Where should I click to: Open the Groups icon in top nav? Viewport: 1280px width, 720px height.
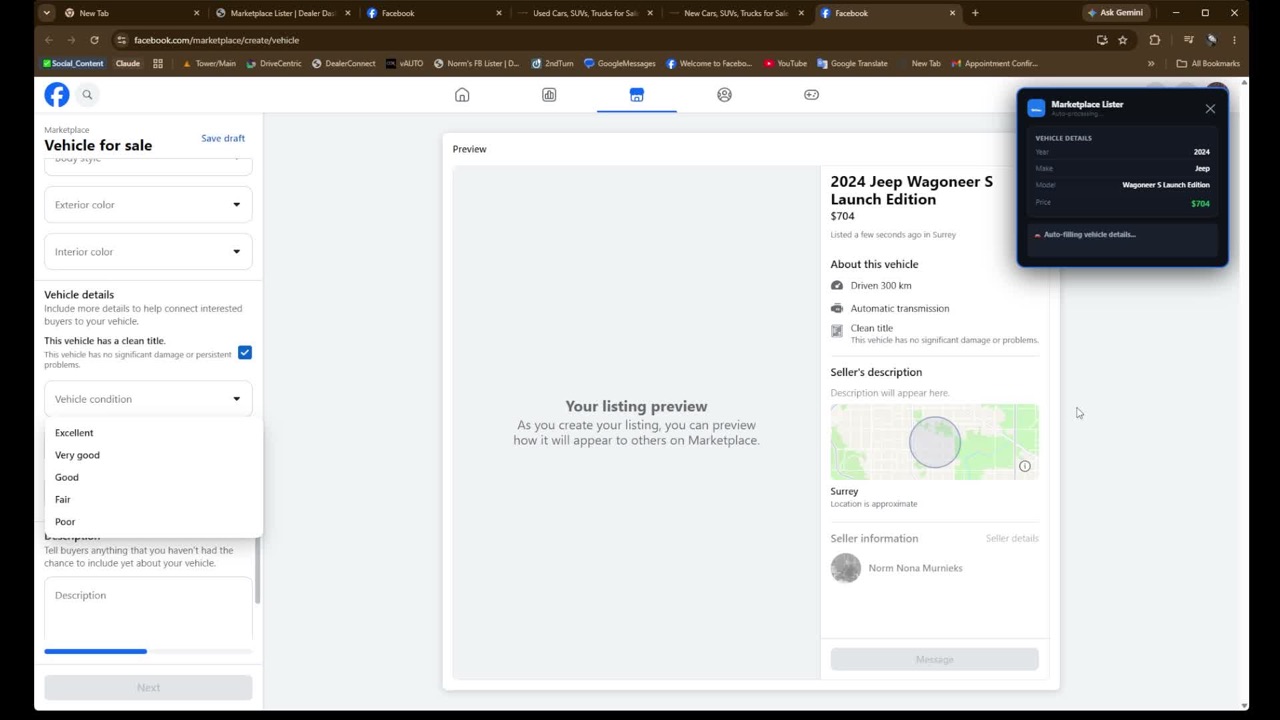coord(724,95)
